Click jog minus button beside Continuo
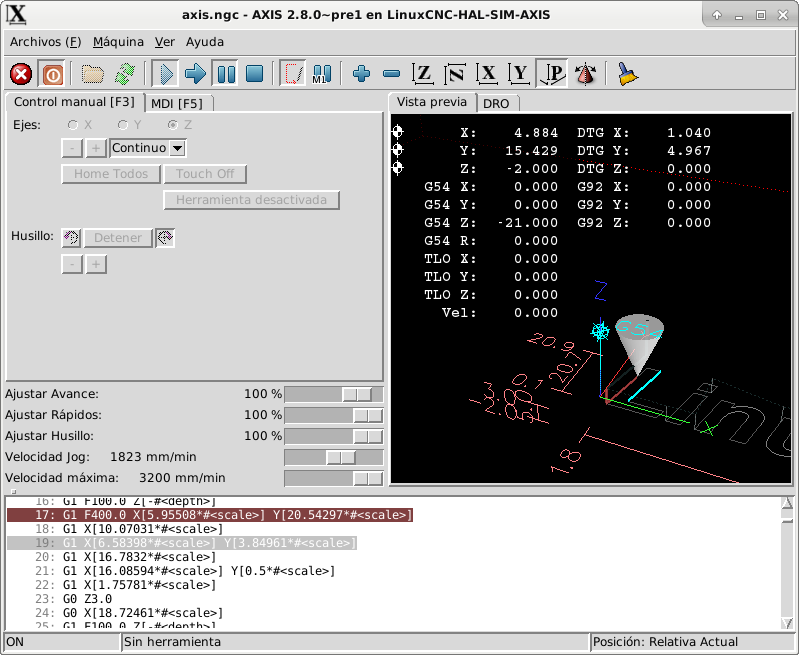The width and height of the screenshot is (799, 655). [x=72, y=148]
